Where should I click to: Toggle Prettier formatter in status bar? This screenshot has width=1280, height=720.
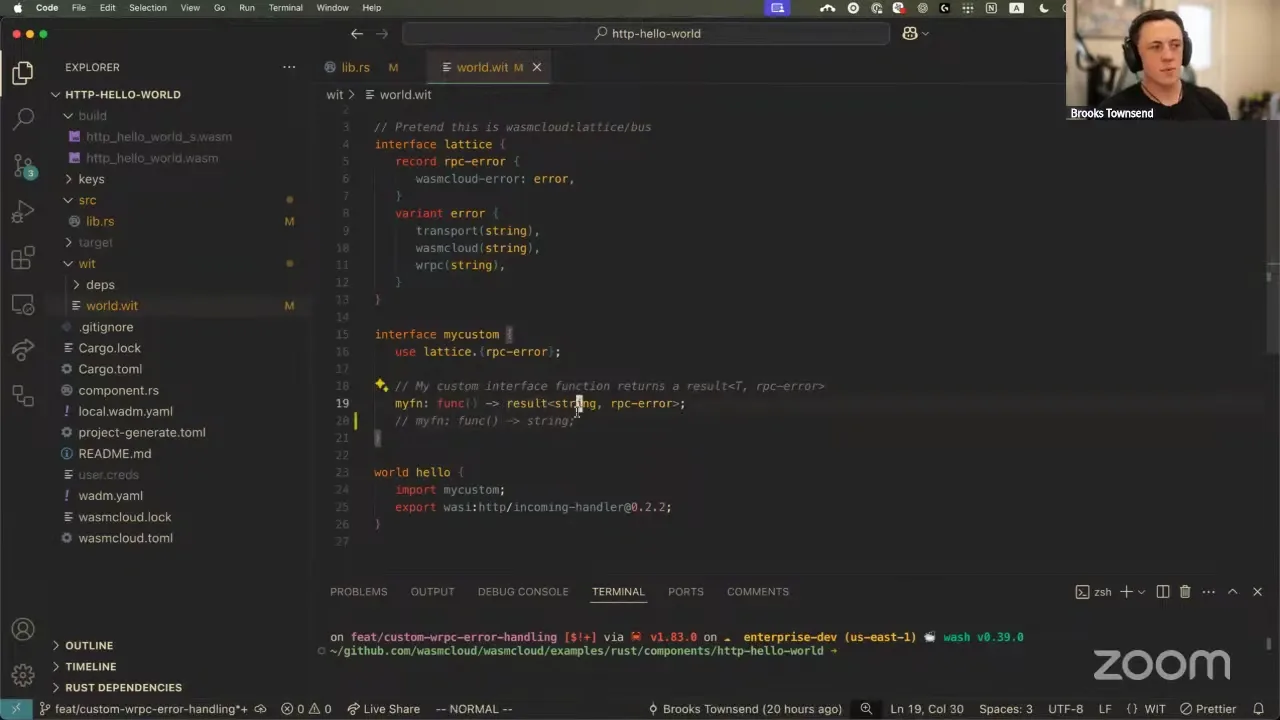(x=1208, y=709)
